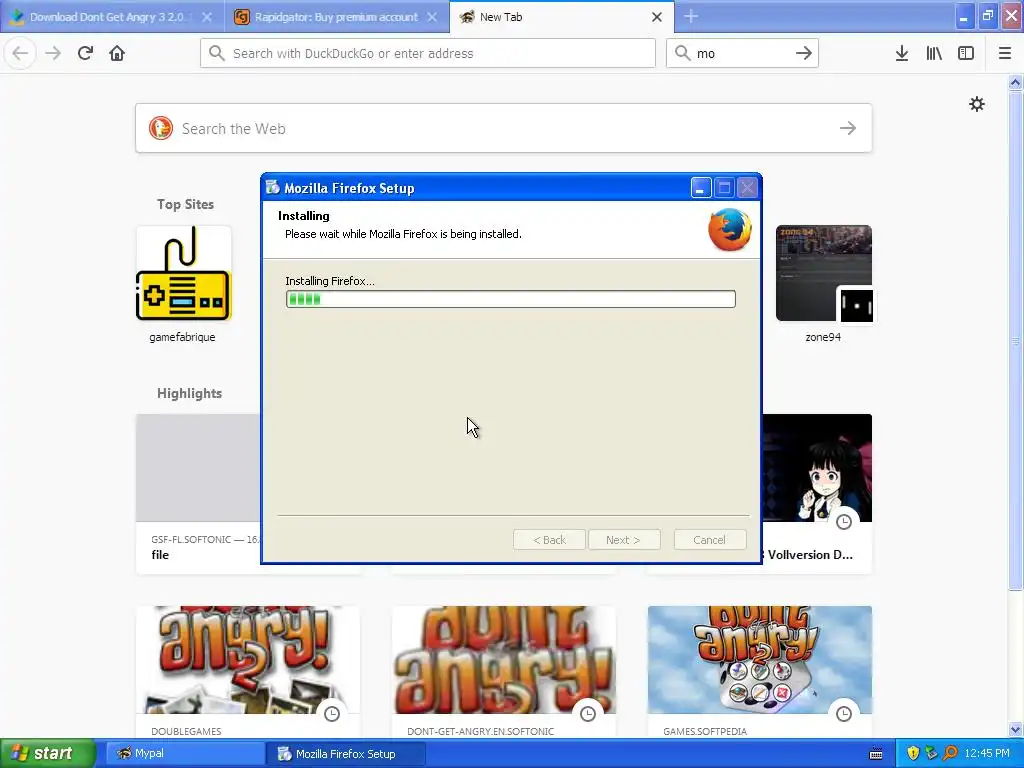Close the Rapidgator tab
This screenshot has width=1024, height=768.
432,17
